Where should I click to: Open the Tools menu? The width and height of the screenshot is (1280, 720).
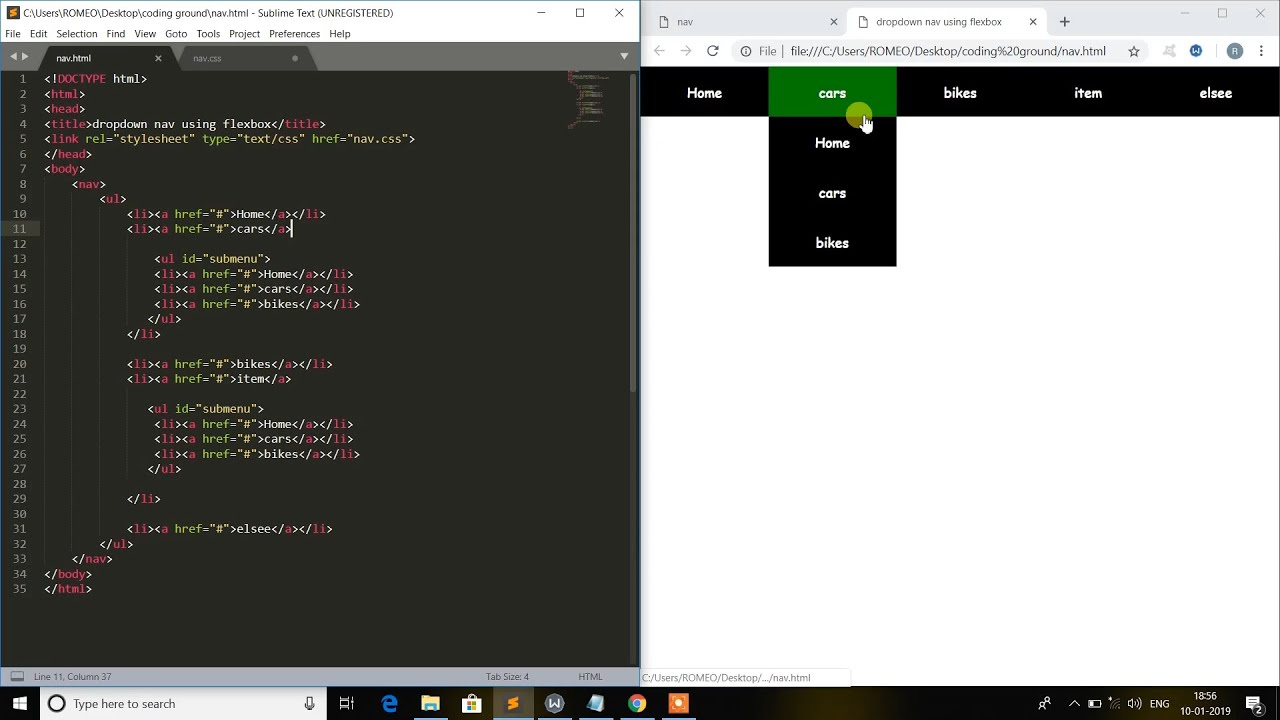click(x=208, y=34)
